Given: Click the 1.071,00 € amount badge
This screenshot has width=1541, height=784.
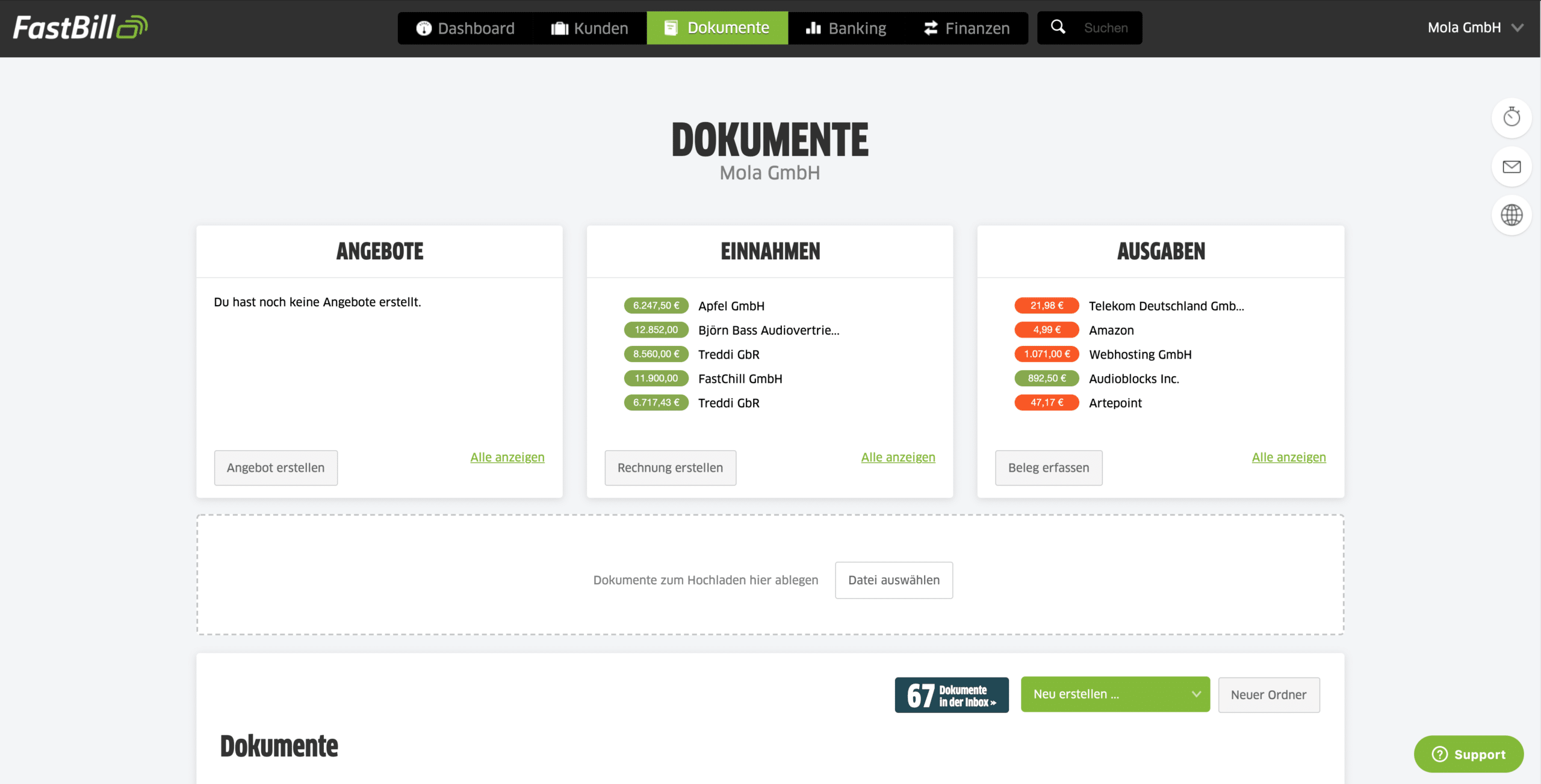Looking at the screenshot, I should coord(1047,354).
